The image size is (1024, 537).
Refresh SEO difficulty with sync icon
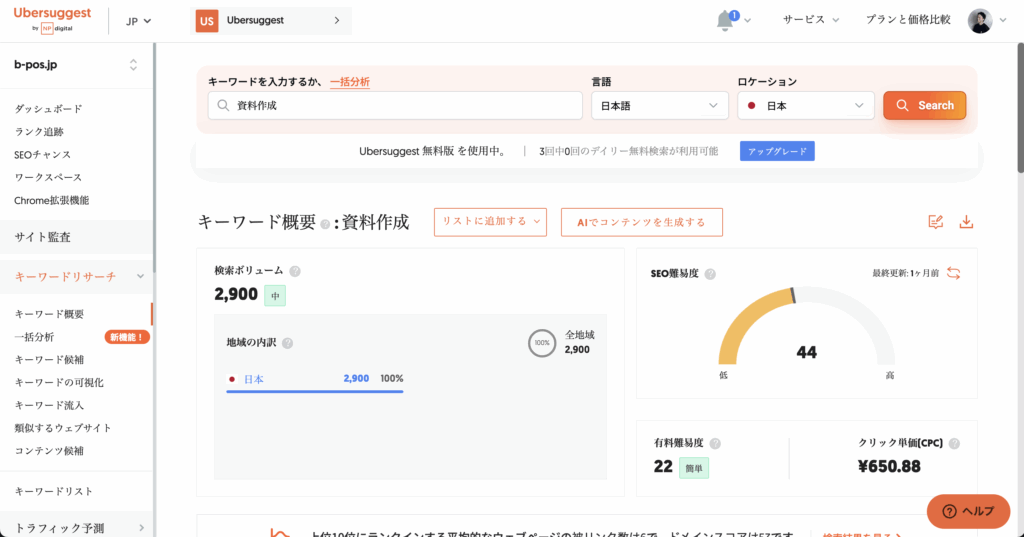tap(953, 273)
